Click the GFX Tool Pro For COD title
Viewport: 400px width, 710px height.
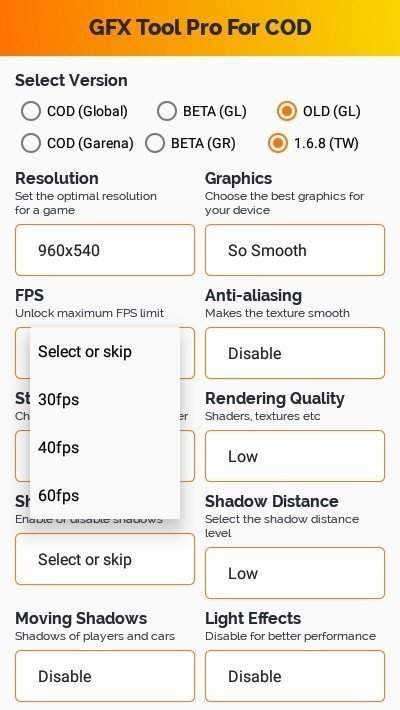point(200,27)
